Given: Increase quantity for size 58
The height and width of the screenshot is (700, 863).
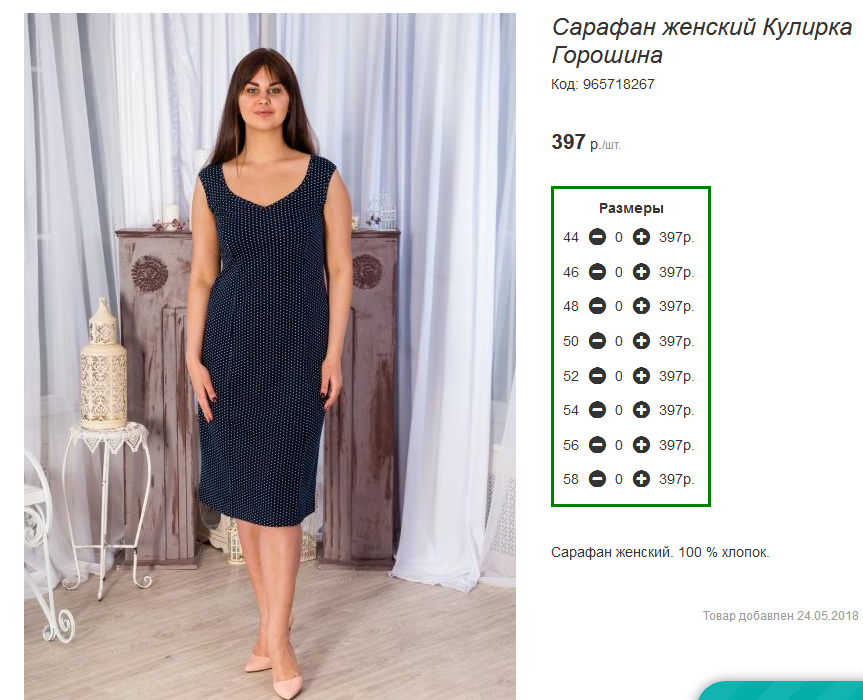Looking at the screenshot, I should [641, 479].
